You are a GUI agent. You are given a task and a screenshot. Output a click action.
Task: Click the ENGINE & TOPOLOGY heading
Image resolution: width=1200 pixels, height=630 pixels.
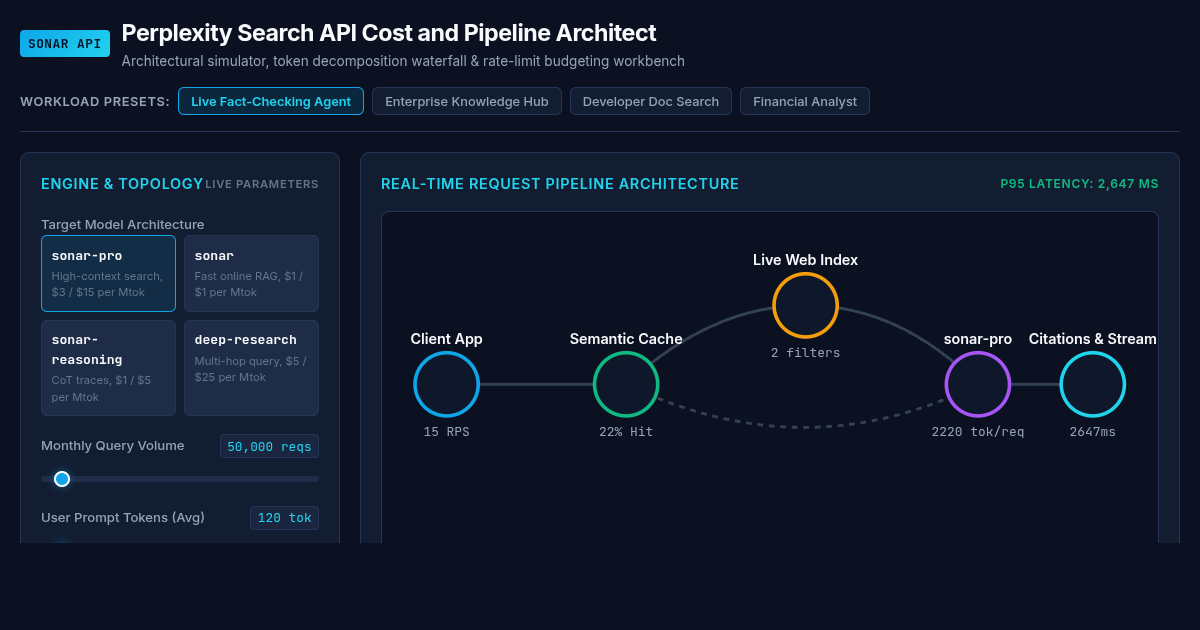point(122,184)
